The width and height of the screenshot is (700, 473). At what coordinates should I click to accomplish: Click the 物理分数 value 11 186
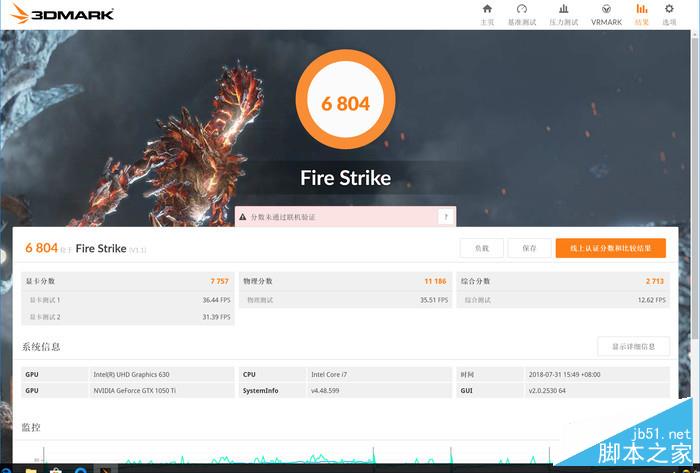click(x=435, y=281)
